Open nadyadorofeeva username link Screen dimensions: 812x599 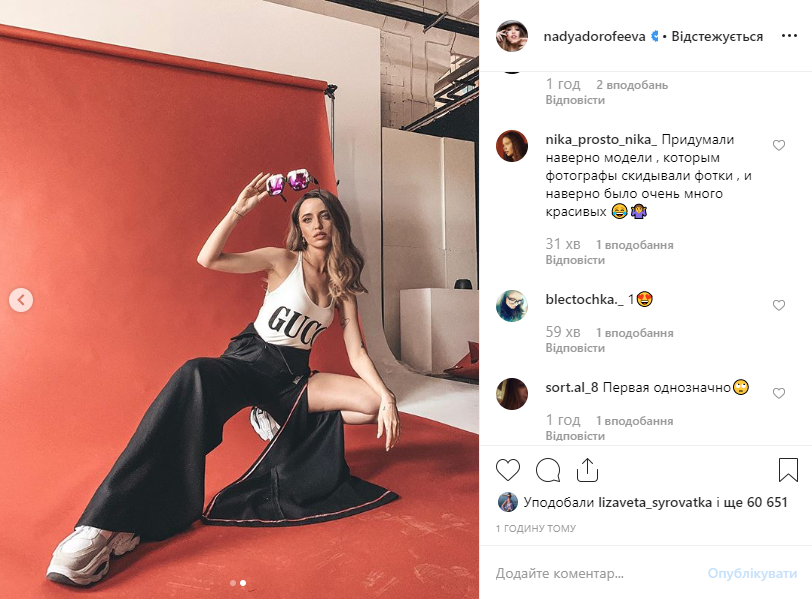pos(594,36)
